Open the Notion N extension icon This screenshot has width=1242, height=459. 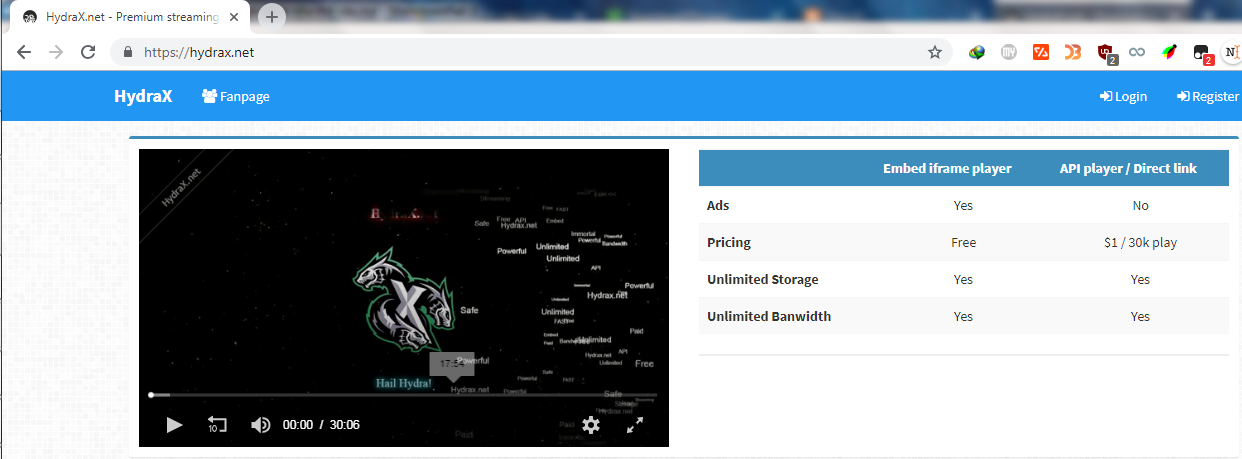tap(1231, 52)
